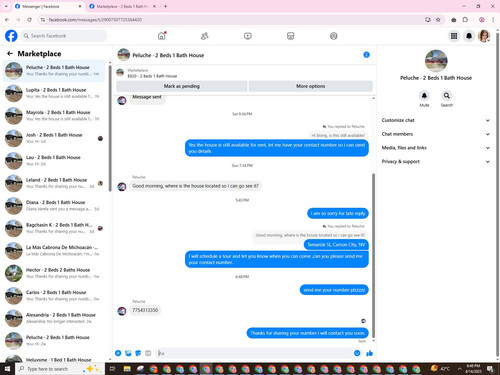Screen dimensions: 500x375
Task: Expand Chat members section
Action: (436, 134)
